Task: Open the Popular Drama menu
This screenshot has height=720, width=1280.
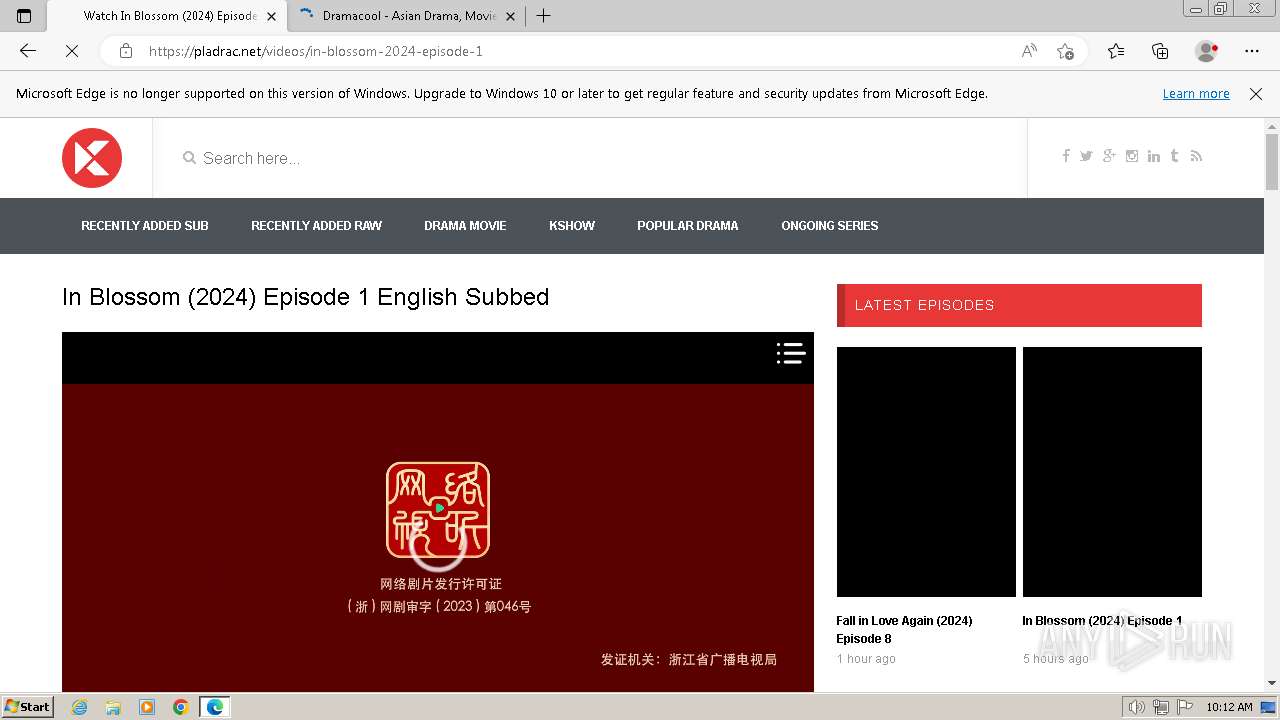Action: (688, 226)
